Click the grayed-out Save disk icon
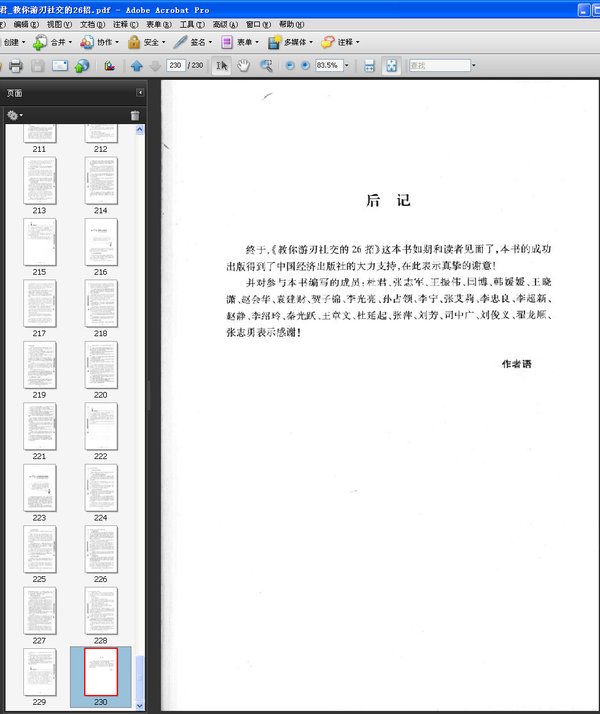 (x=38, y=66)
